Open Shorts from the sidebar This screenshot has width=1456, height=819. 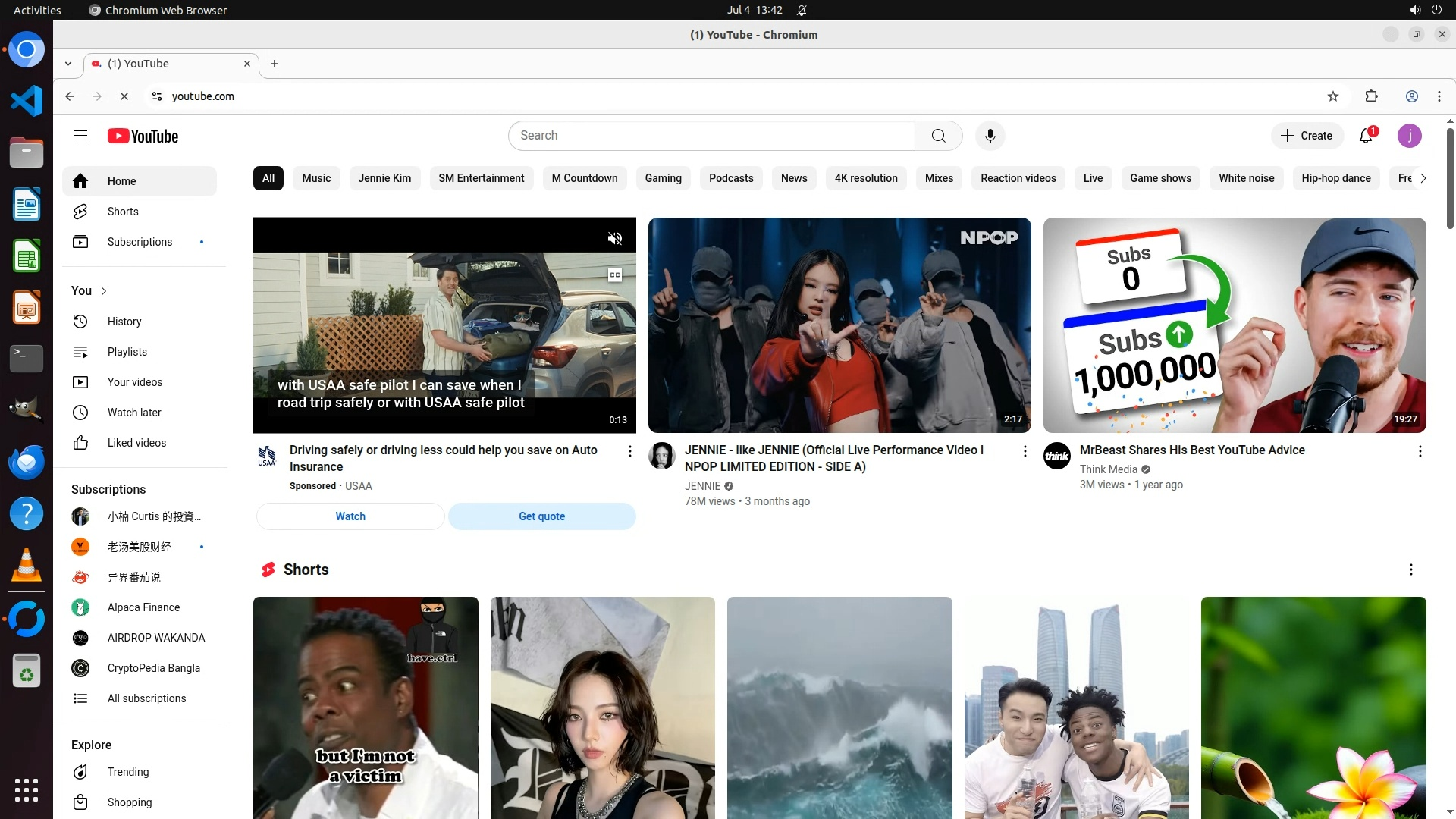click(123, 212)
